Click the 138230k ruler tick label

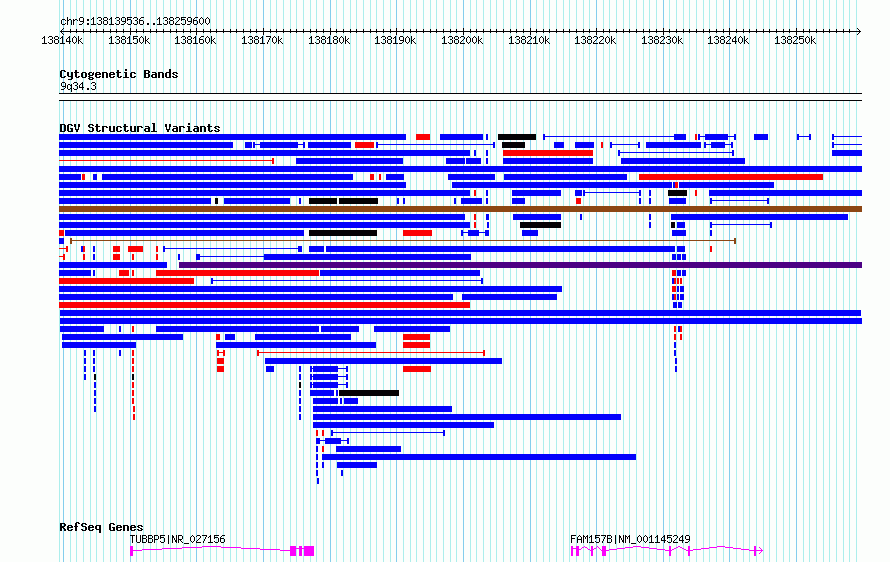pyautogui.click(x=662, y=40)
